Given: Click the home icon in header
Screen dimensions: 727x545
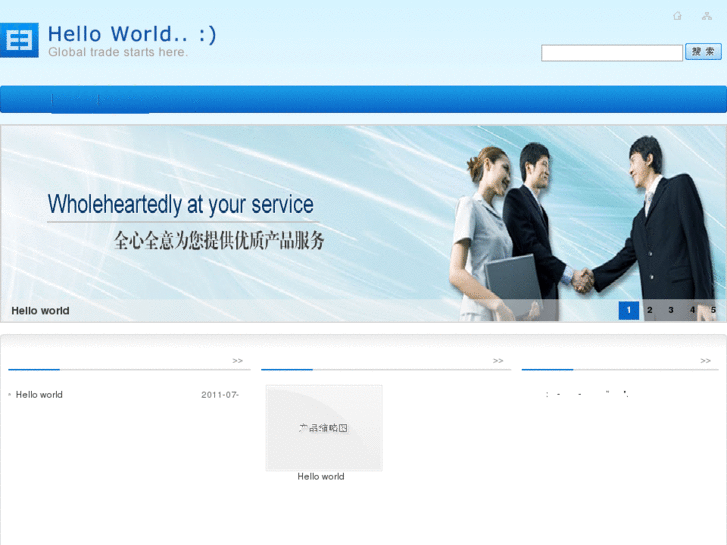Looking at the screenshot, I should [677, 16].
